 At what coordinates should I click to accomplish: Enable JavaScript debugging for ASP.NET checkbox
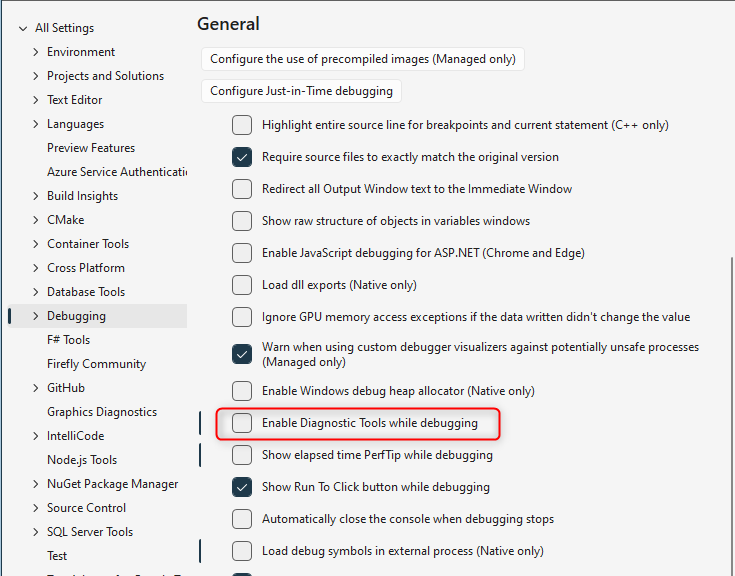coord(242,253)
